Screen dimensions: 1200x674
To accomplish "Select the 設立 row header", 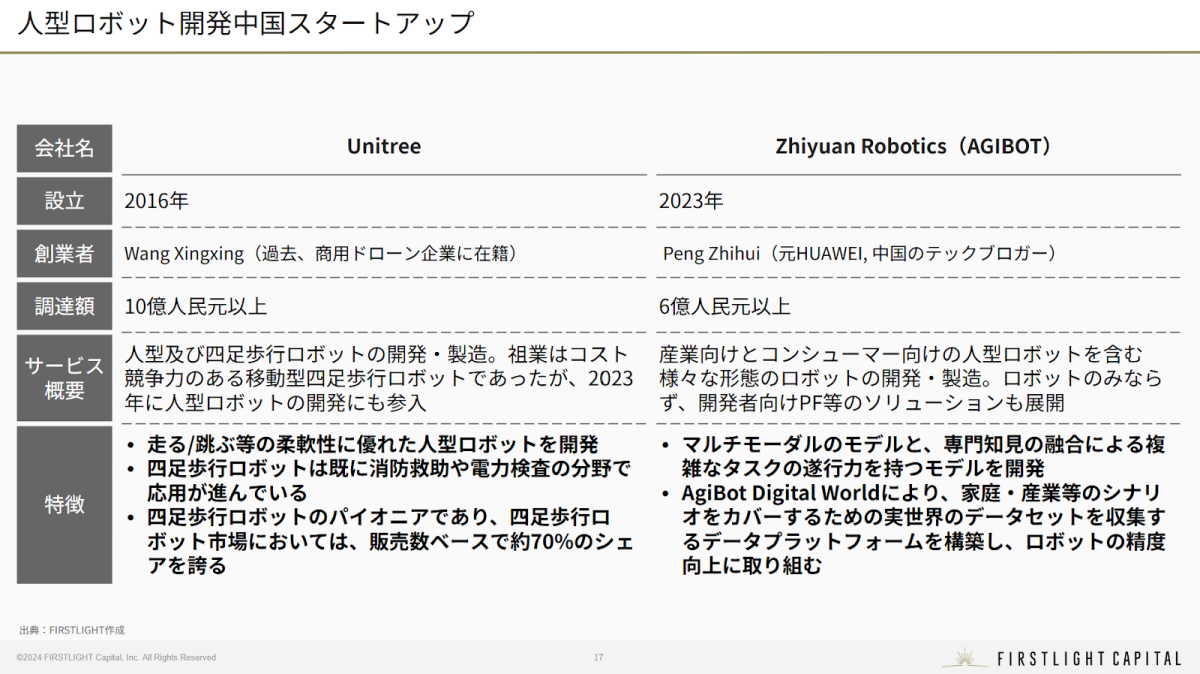I will pos(65,201).
